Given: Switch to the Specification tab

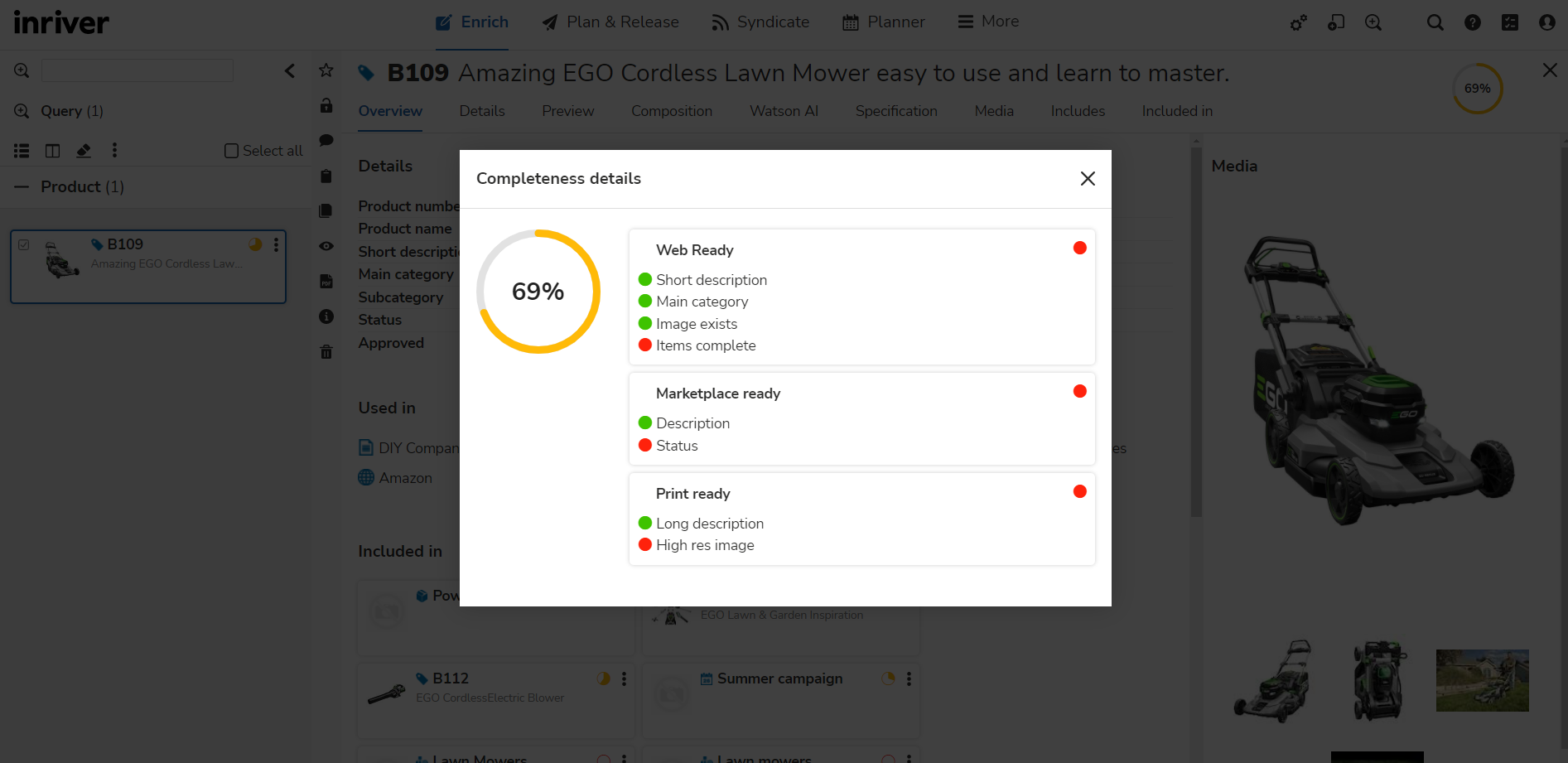Looking at the screenshot, I should (896, 111).
